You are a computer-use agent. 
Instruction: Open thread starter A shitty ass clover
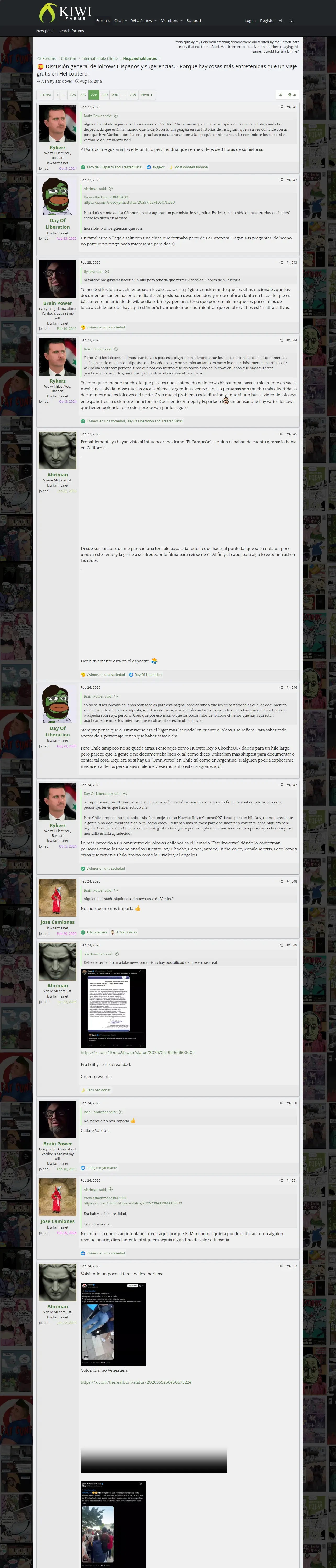(x=57, y=81)
